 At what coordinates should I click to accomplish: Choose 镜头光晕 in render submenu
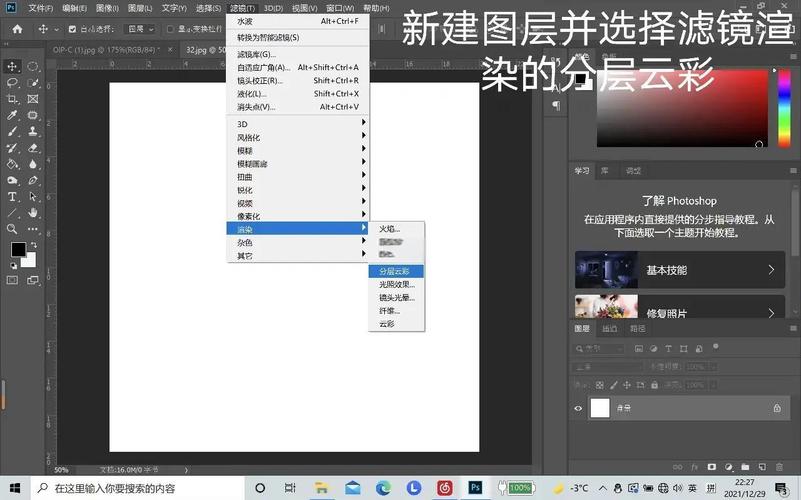pyautogui.click(x=396, y=298)
